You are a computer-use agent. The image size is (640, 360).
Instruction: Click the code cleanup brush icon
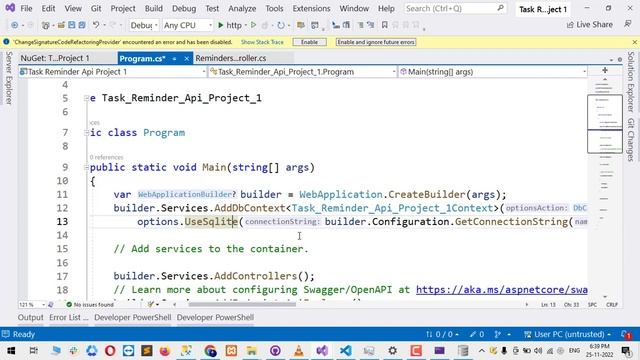pyautogui.click(x=153, y=304)
